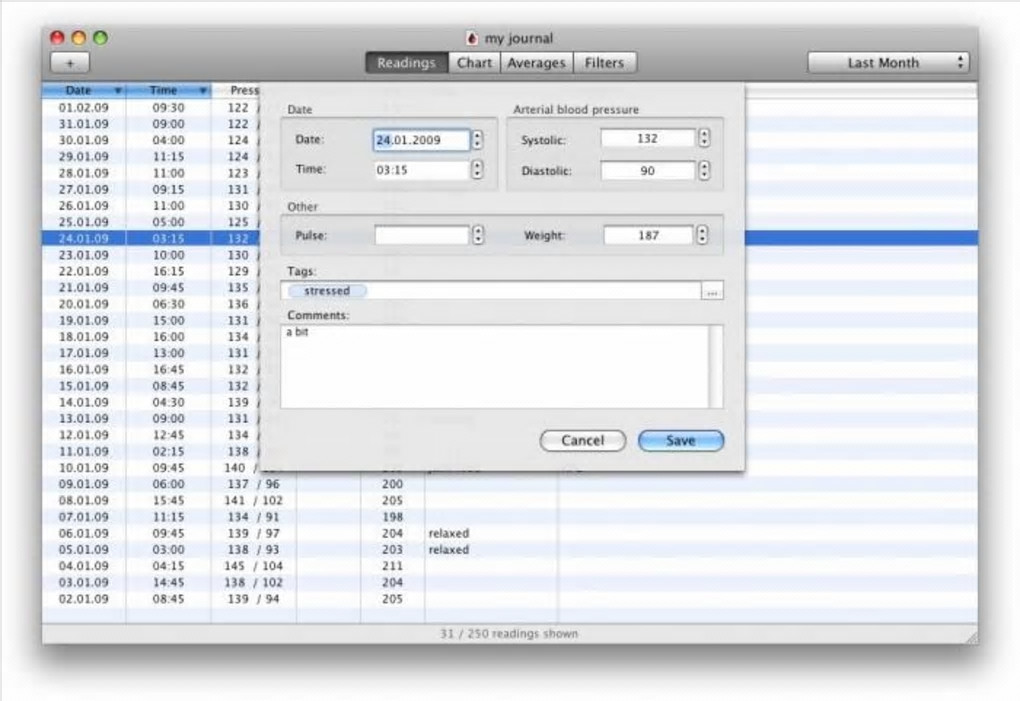Select the 03.01.09 reading row
The width and height of the screenshot is (1020, 701).
pyautogui.click(x=509, y=583)
